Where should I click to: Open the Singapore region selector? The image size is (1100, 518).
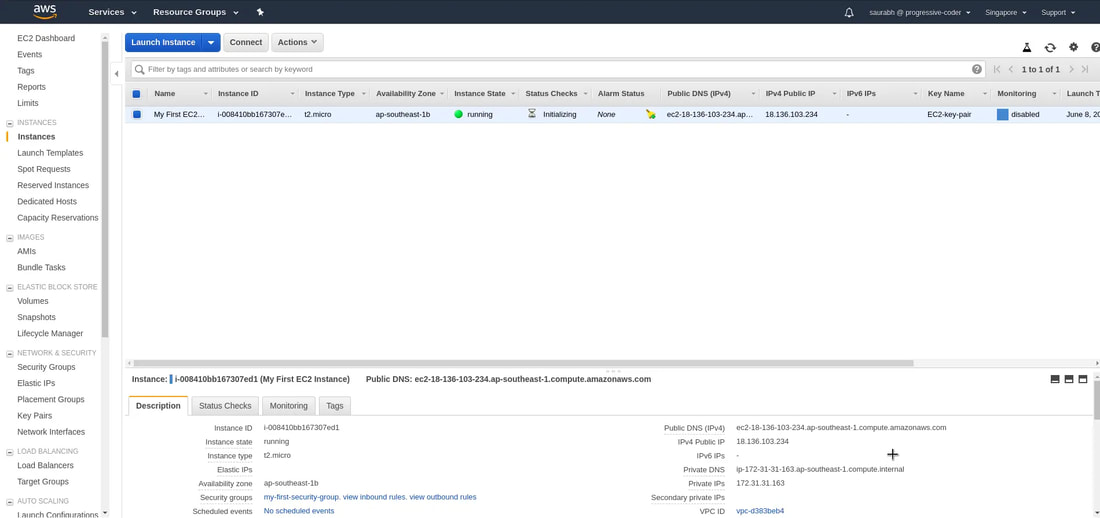pos(1005,13)
